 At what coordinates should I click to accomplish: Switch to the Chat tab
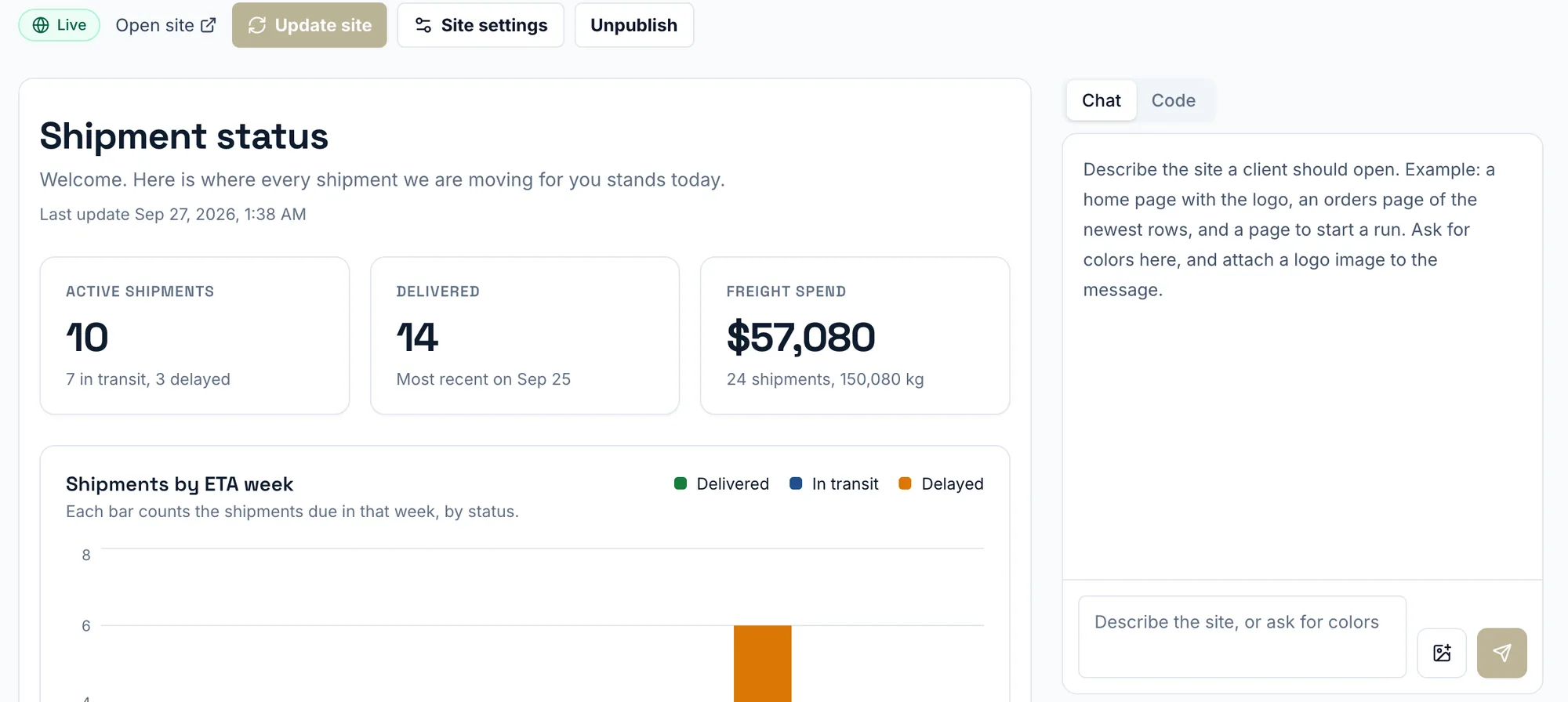(1101, 100)
